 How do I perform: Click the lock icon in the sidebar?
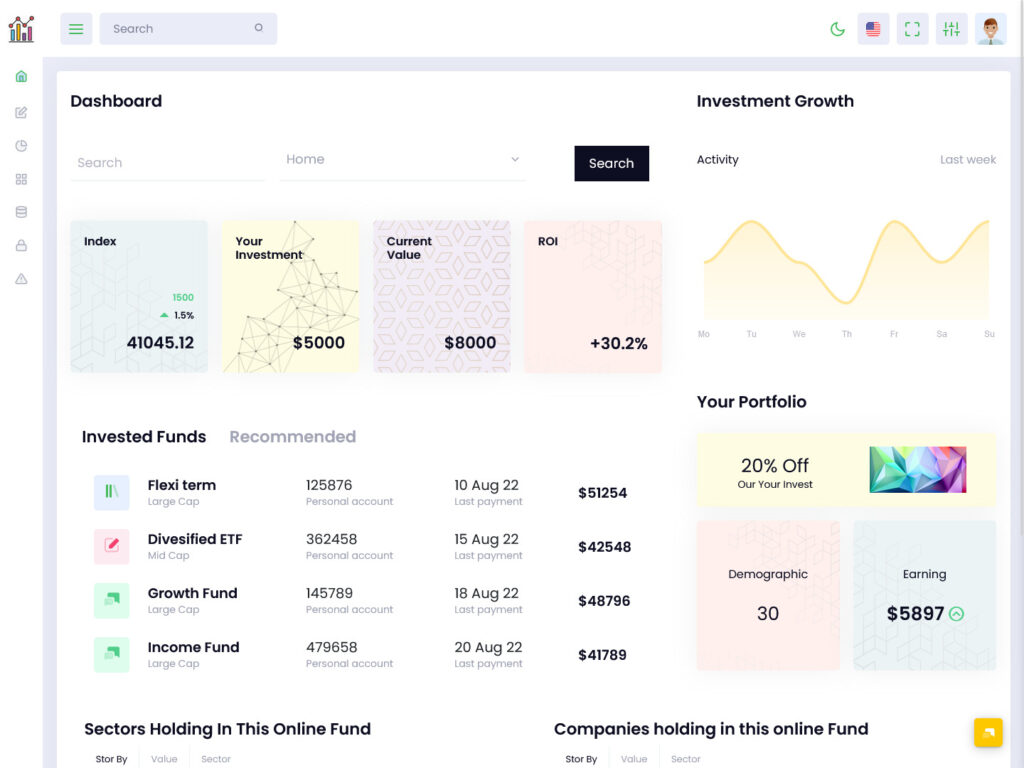pos(21,245)
